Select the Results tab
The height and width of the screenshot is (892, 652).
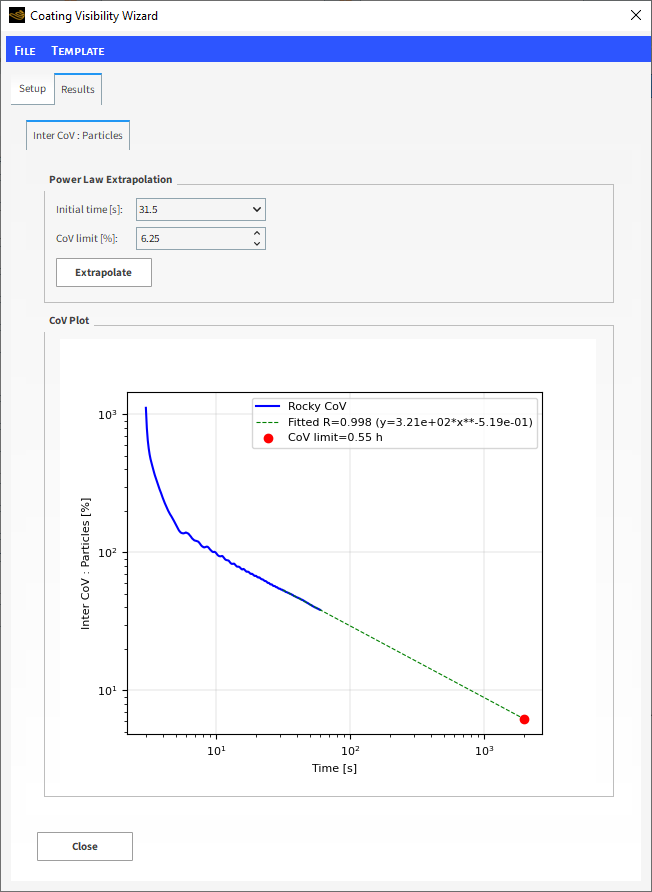78,89
